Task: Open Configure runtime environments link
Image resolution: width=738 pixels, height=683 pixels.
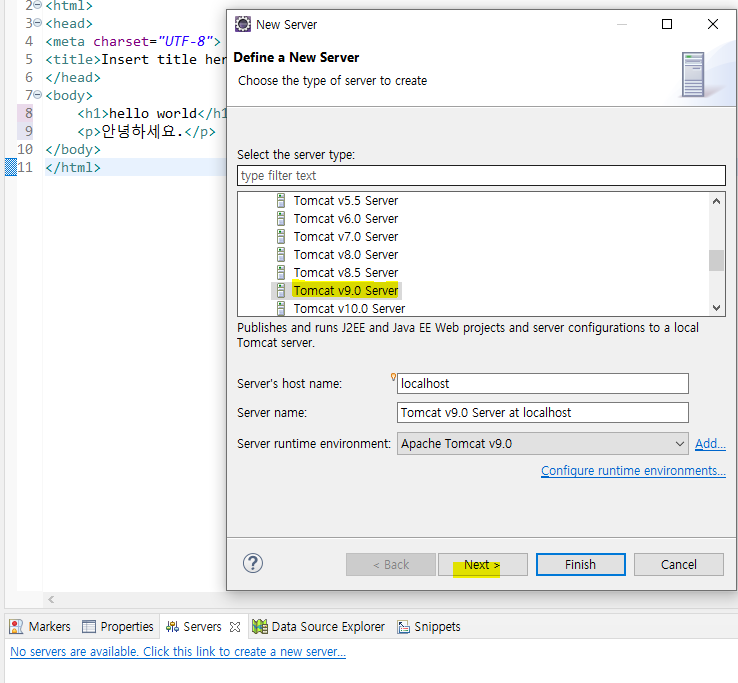Action: [x=633, y=471]
